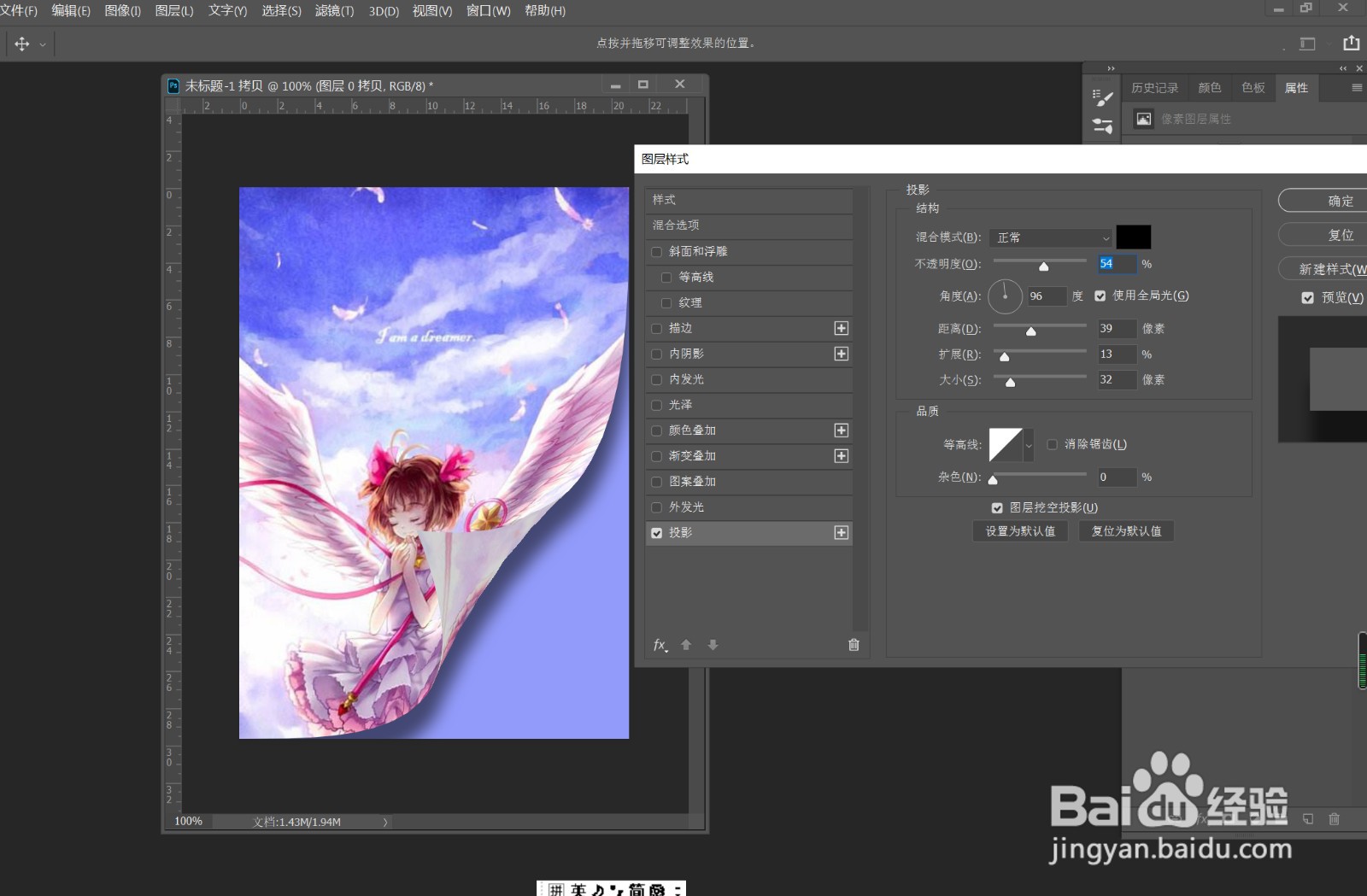Screen dimensions: 1367x896
Task: Expand collapsed panel dock double arrows
Action: click(1111, 68)
